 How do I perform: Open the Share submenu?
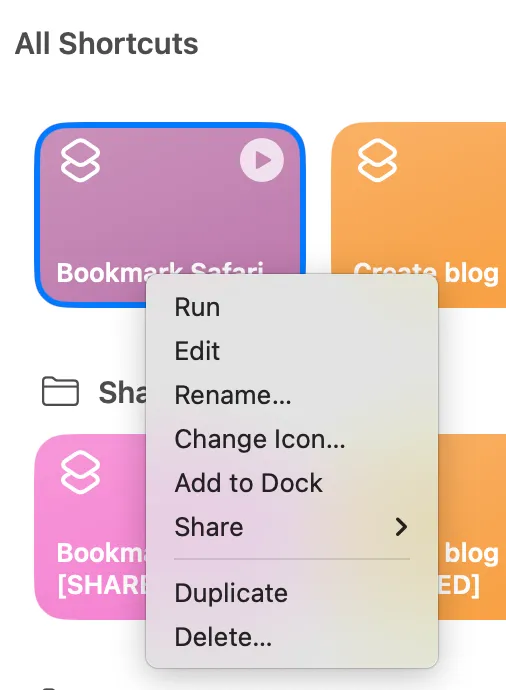[292, 527]
